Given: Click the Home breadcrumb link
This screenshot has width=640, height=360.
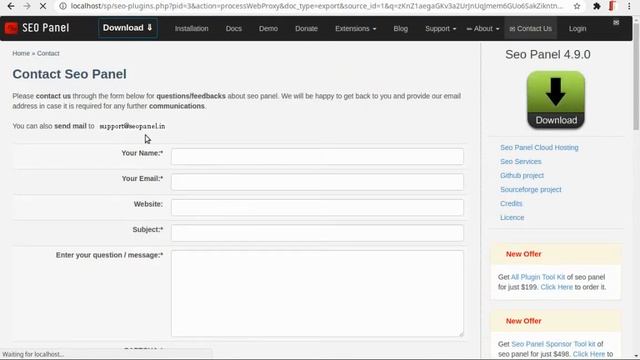Looking at the screenshot, I should tap(21, 53).
